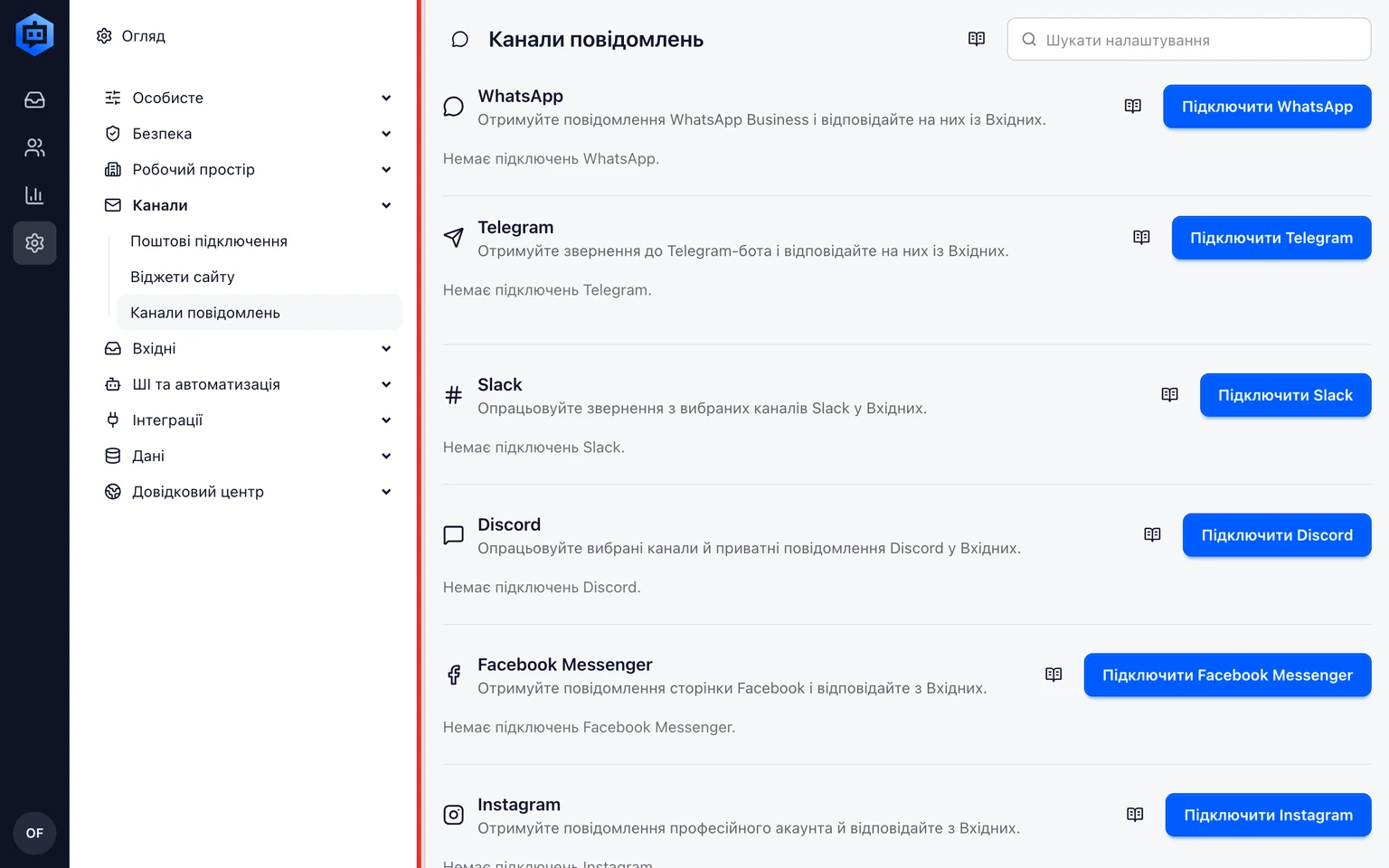
Task: Collapse the Канали section chevron
Action: [386, 205]
